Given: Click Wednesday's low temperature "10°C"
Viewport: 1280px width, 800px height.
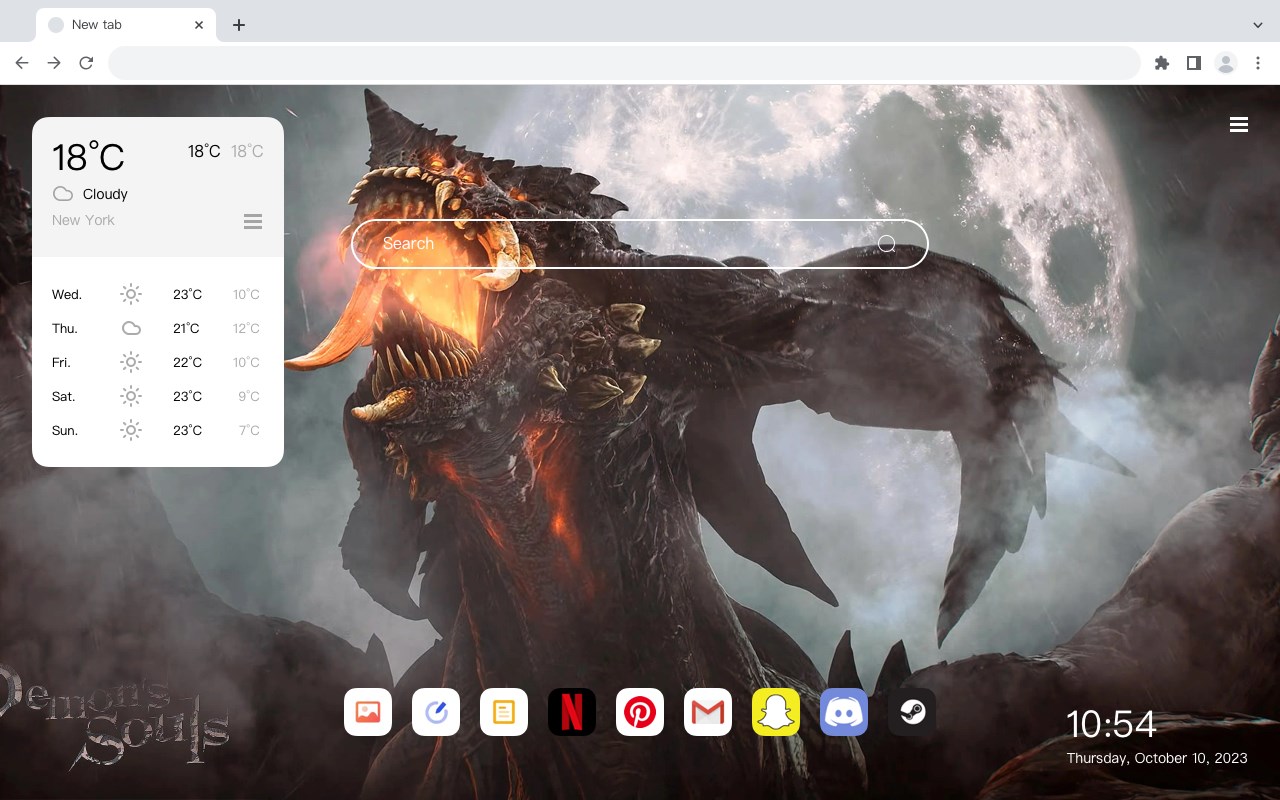Looking at the screenshot, I should pyautogui.click(x=246, y=294).
